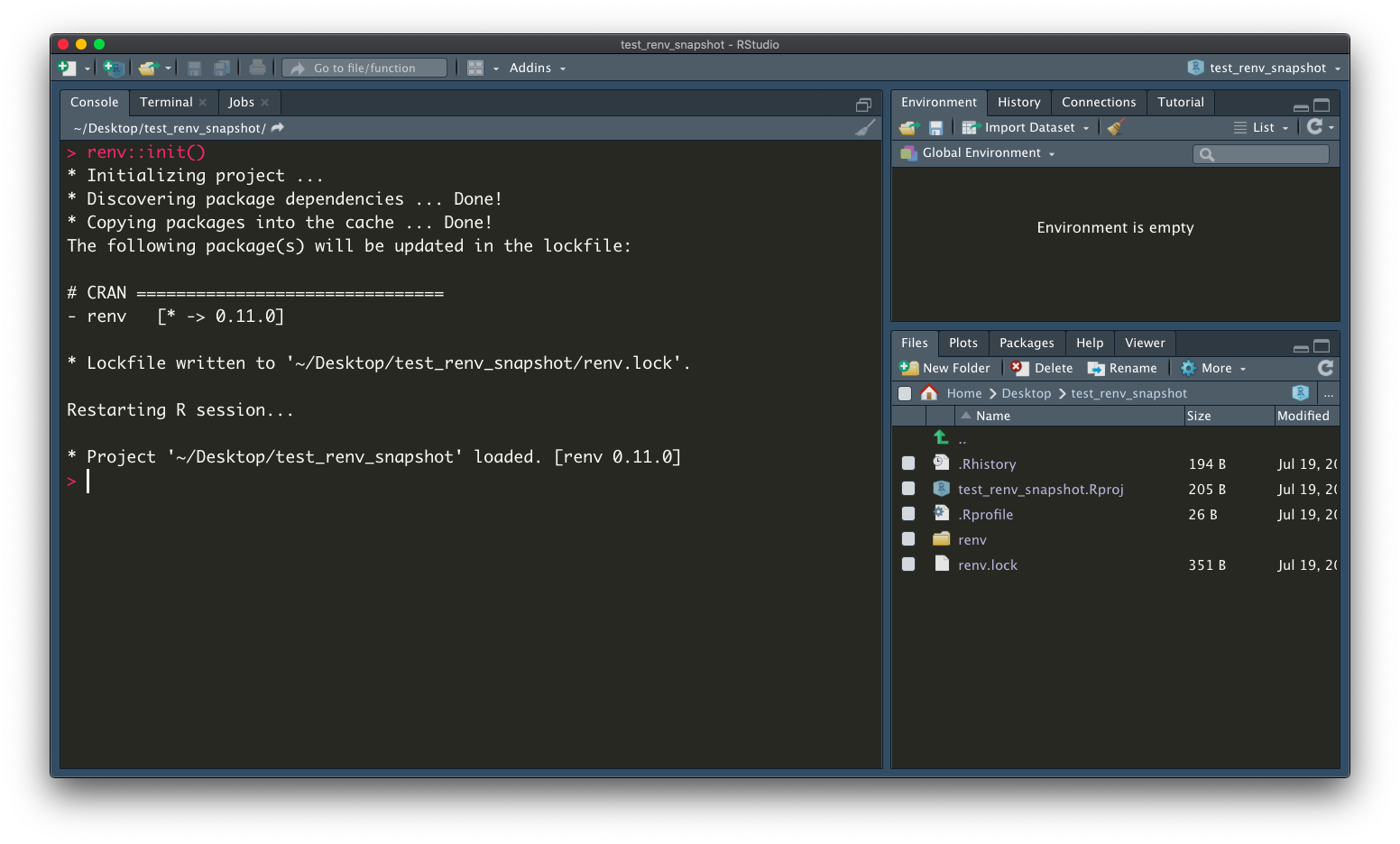This screenshot has width=1400, height=844.
Task: Change the List view mode dropdown
Action: [1261, 128]
